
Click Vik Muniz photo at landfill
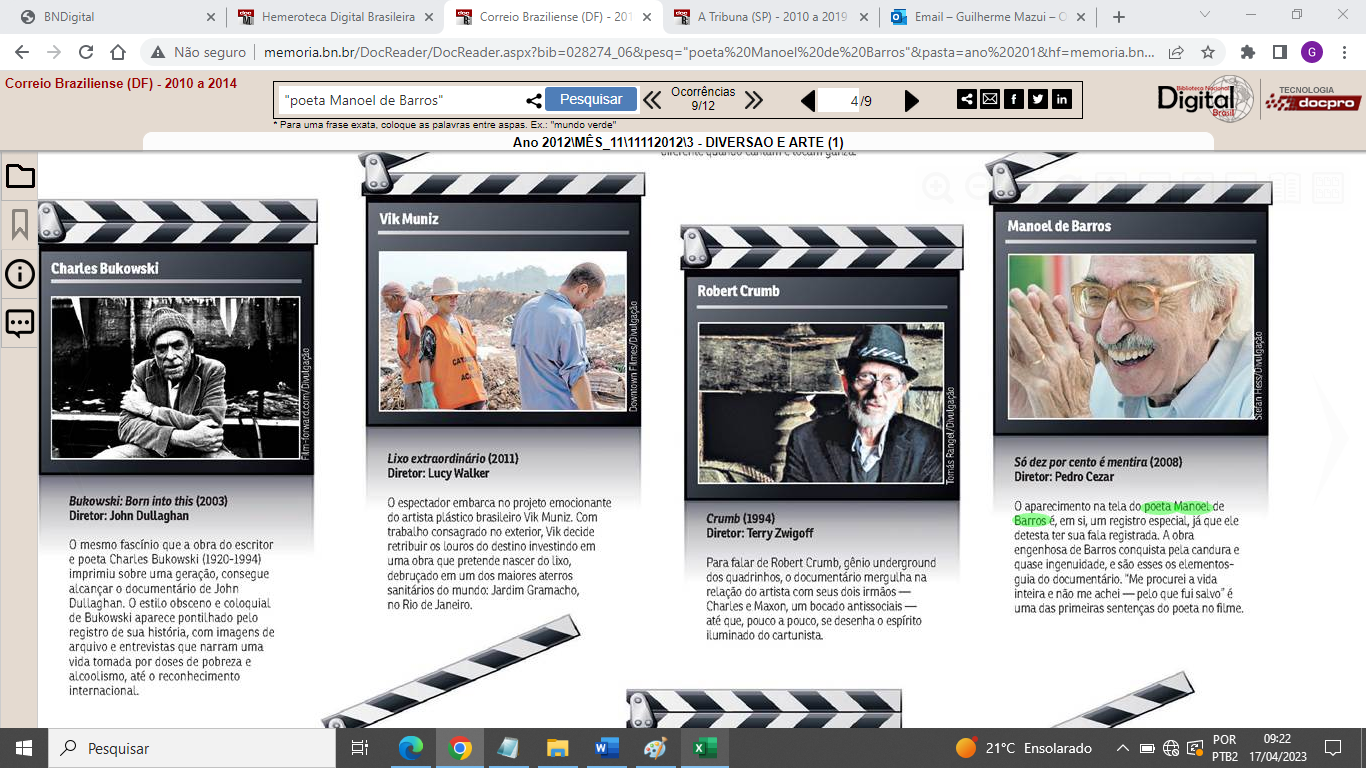[x=503, y=330]
